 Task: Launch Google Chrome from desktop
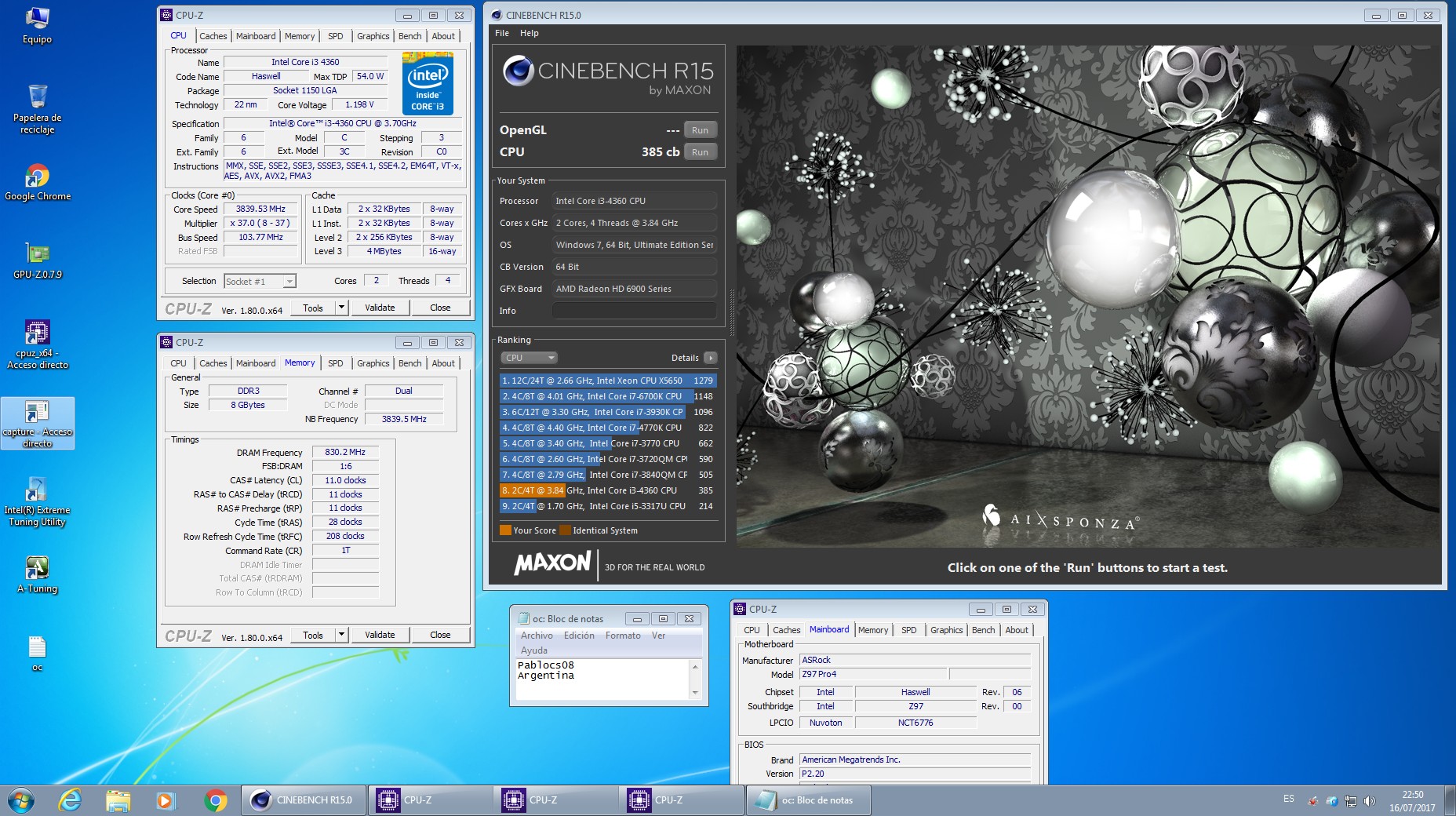tap(37, 182)
